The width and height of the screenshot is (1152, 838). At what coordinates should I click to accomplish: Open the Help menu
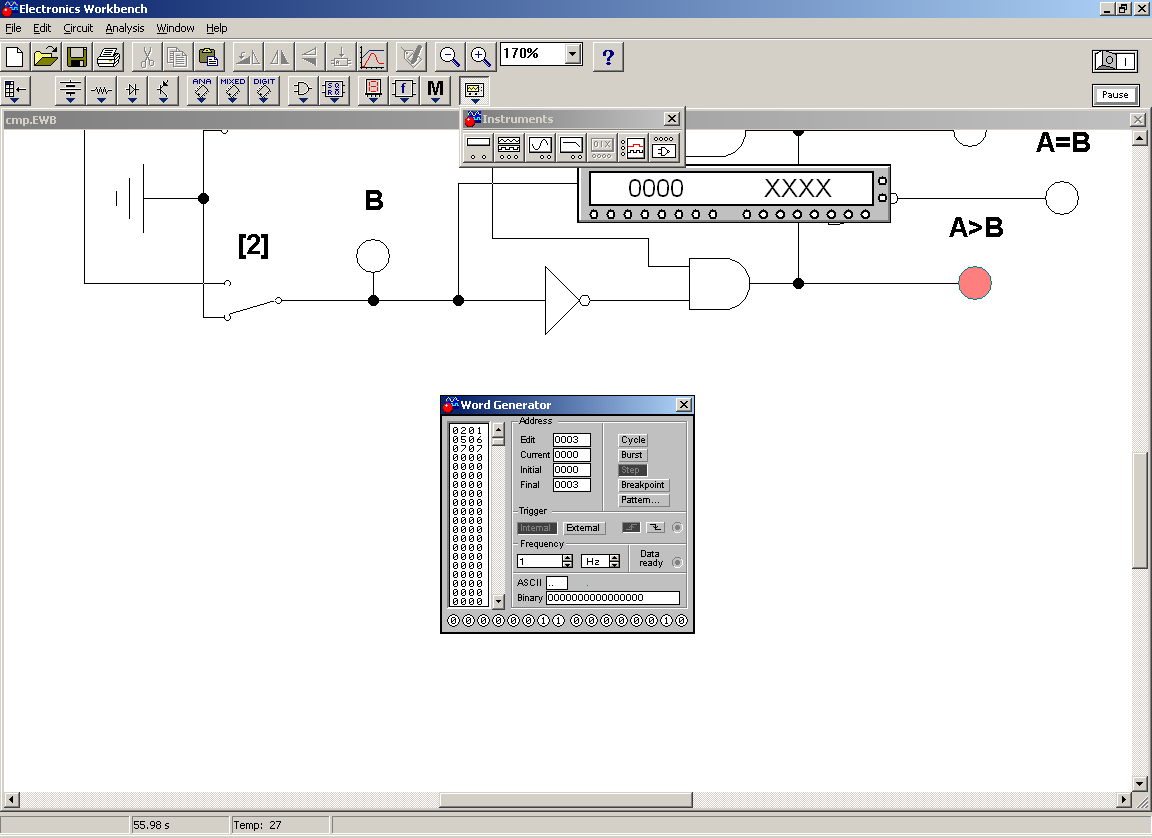click(216, 28)
